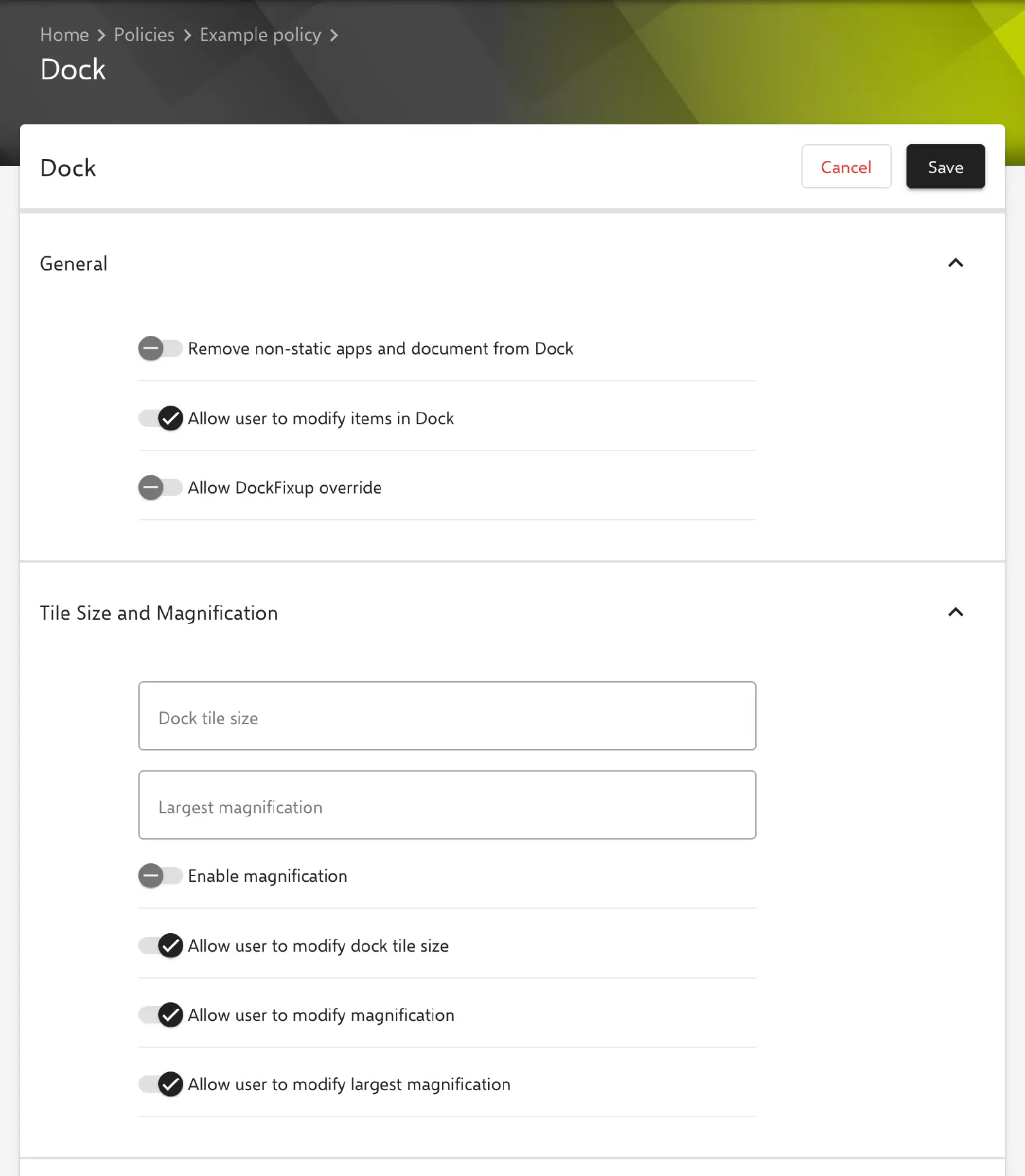This screenshot has height=1176, width=1025.
Task: Click the Allow DockFixup override label
Action: tap(284, 488)
